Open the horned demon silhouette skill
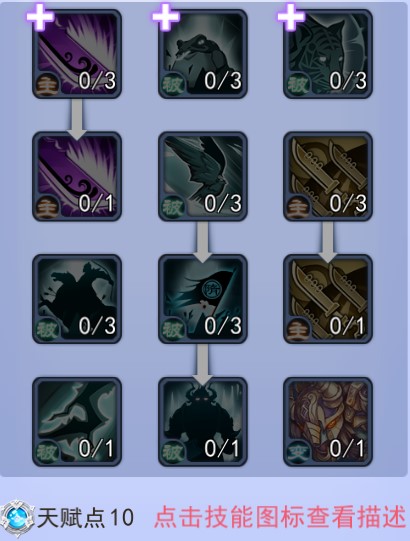 pyautogui.click(x=203, y=422)
